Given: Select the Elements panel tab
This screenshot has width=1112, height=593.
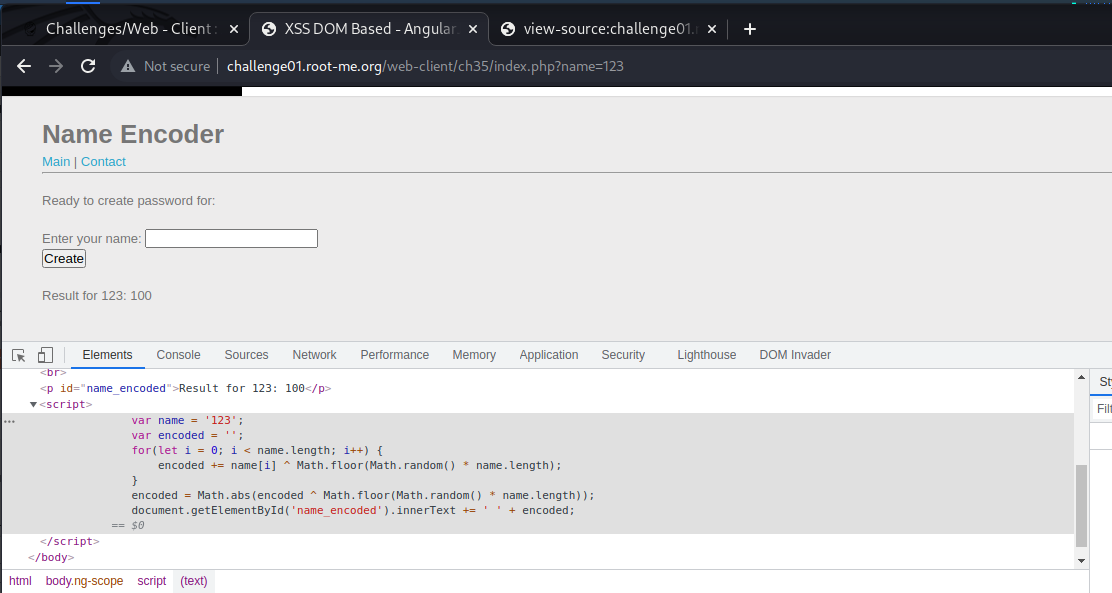Looking at the screenshot, I should pos(107,355).
